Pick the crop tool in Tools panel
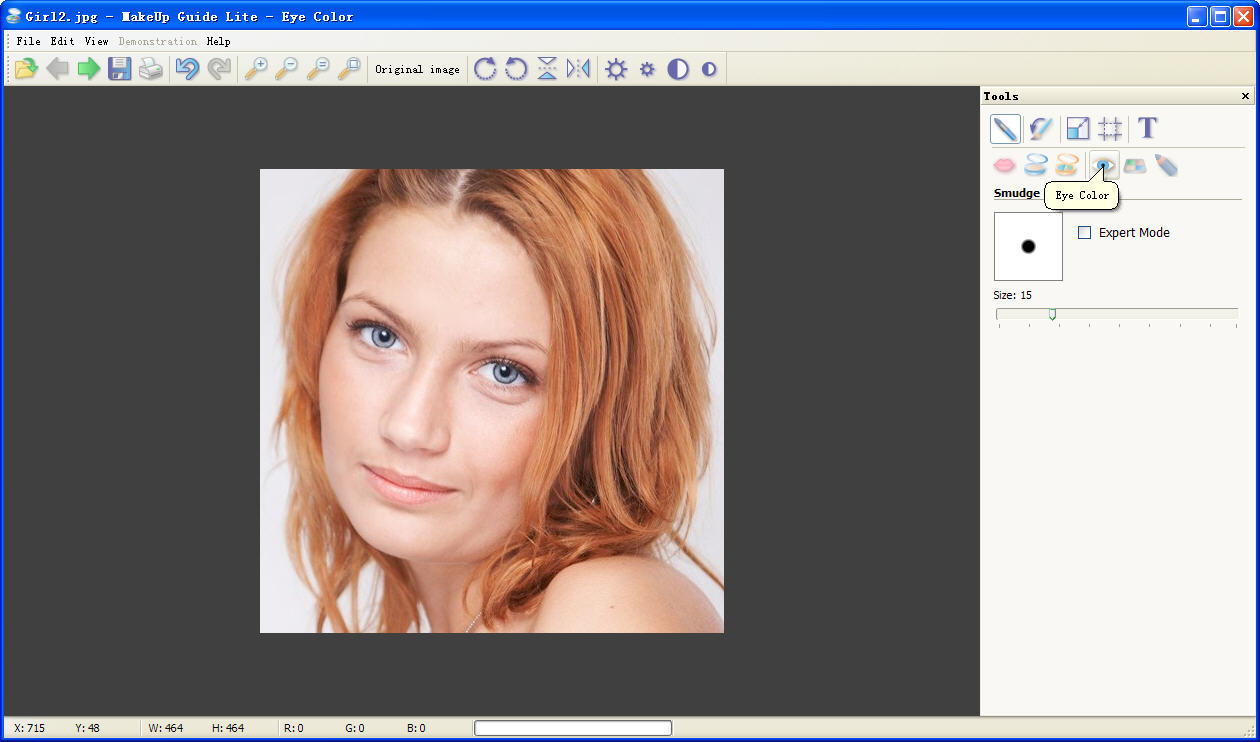 tap(1110, 128)
